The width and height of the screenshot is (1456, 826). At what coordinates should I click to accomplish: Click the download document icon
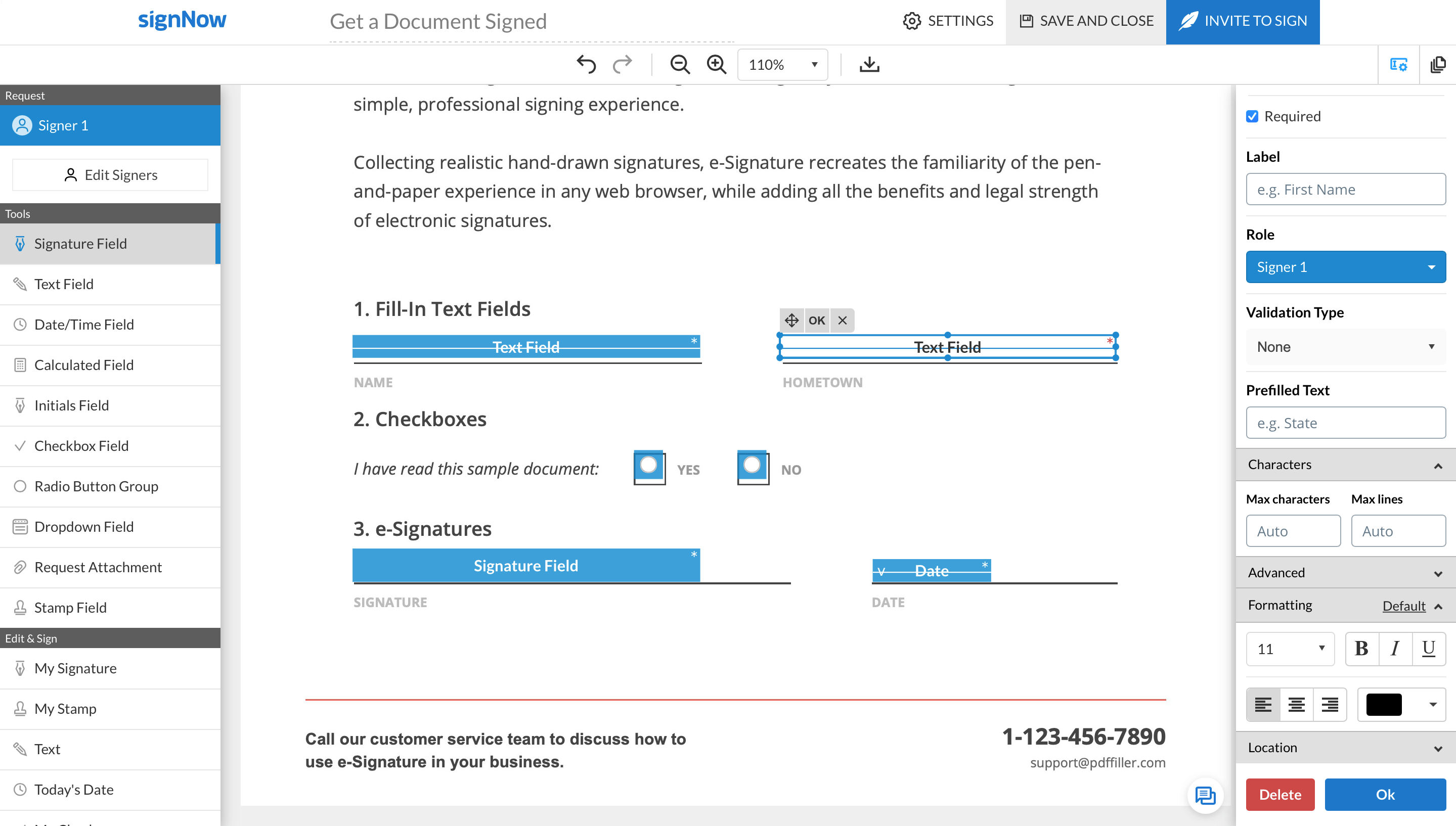[x=869, y=64]
